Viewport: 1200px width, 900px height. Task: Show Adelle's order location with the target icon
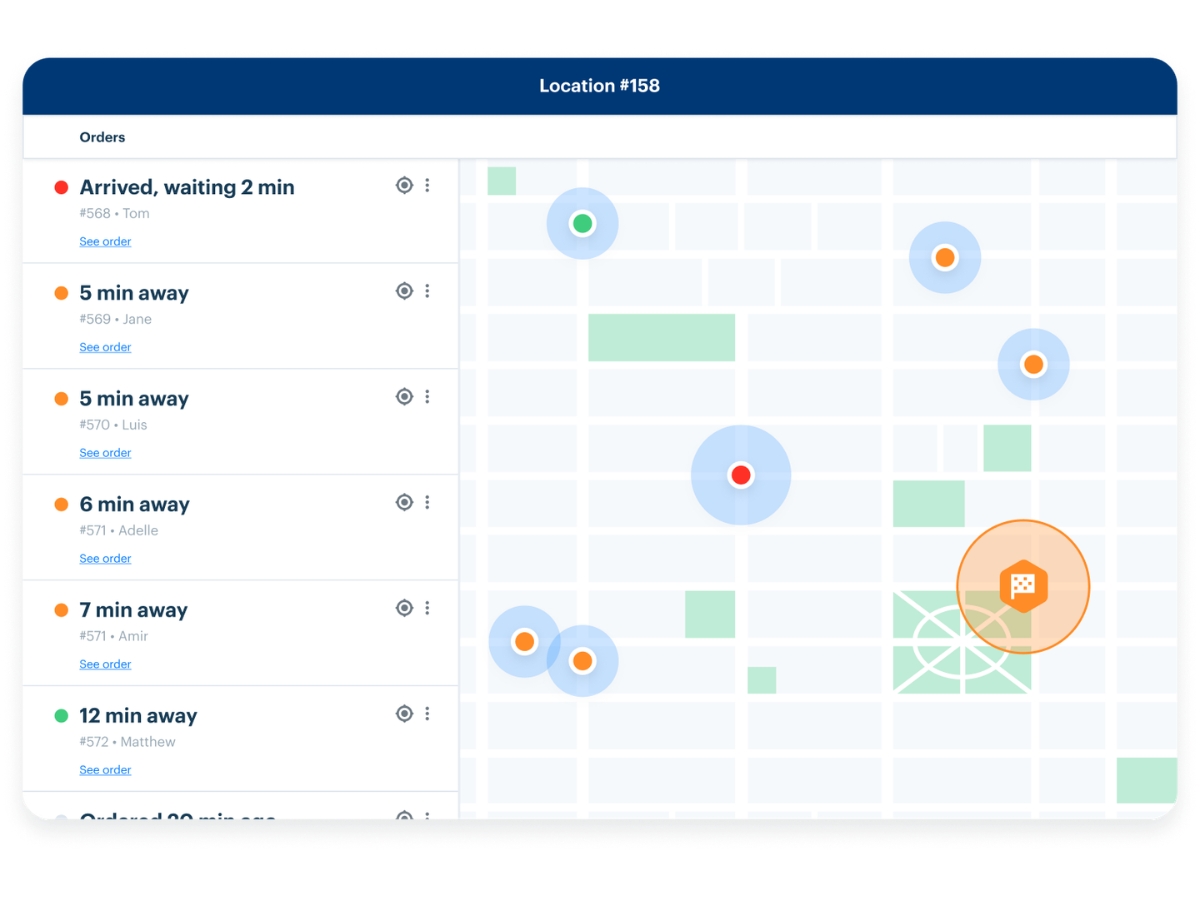coord(404,502)
